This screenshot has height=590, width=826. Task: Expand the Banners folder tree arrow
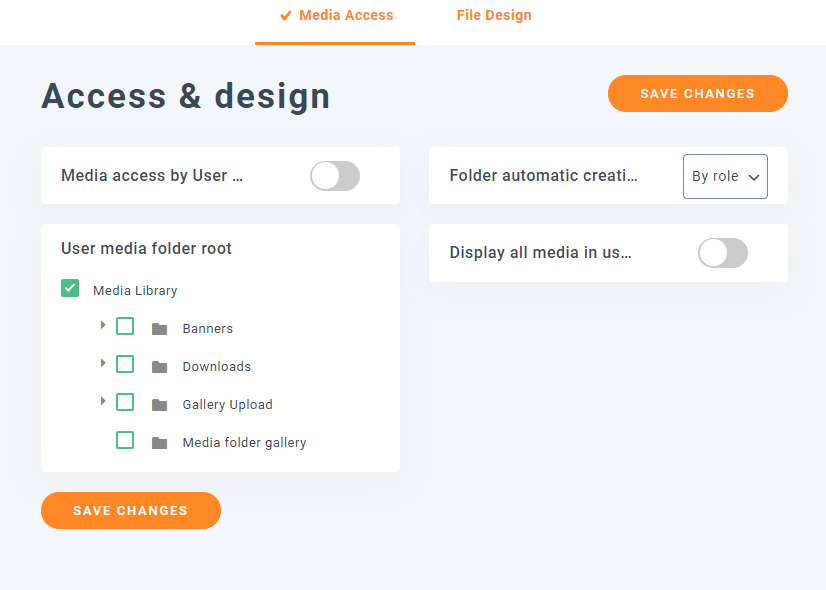pyautogui.click(x=103, y=325)
